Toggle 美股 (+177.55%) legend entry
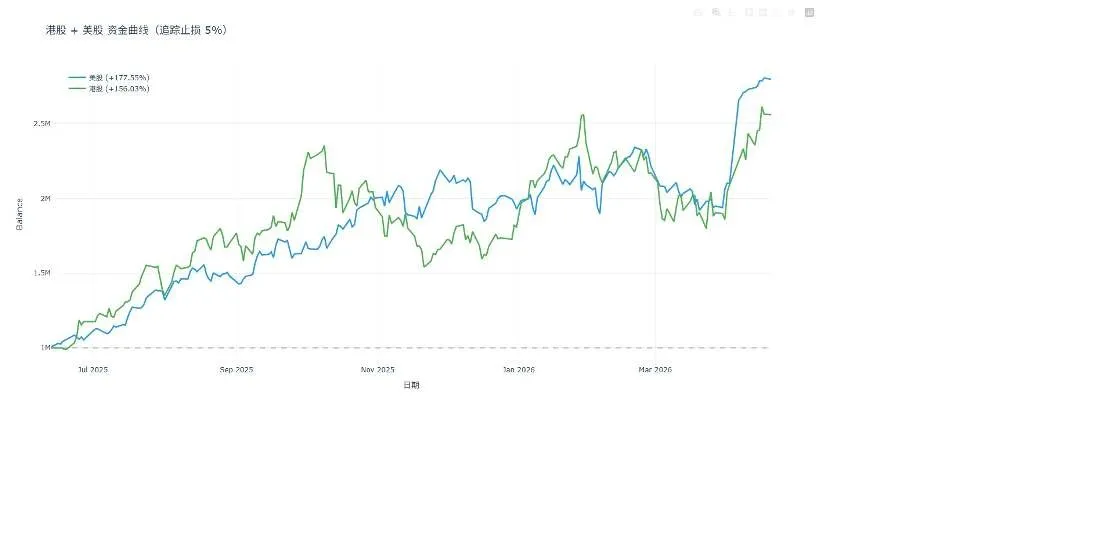Image resolution: width=1114 pixels, height=548 pixels. (x=109, y=77)
